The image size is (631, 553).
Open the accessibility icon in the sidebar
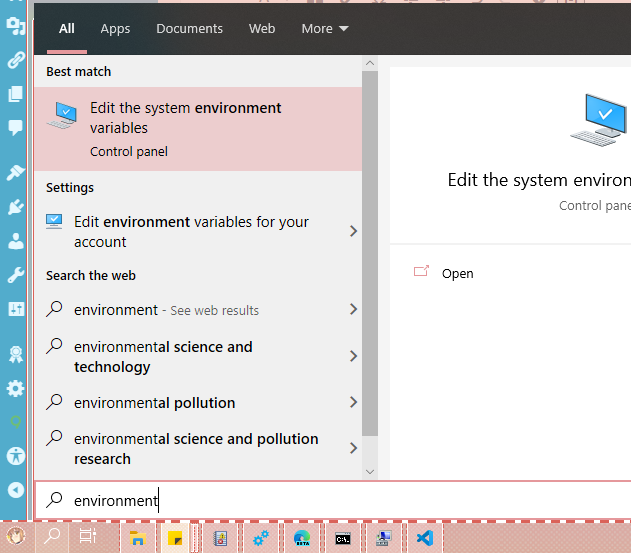[x=16, y=456]
